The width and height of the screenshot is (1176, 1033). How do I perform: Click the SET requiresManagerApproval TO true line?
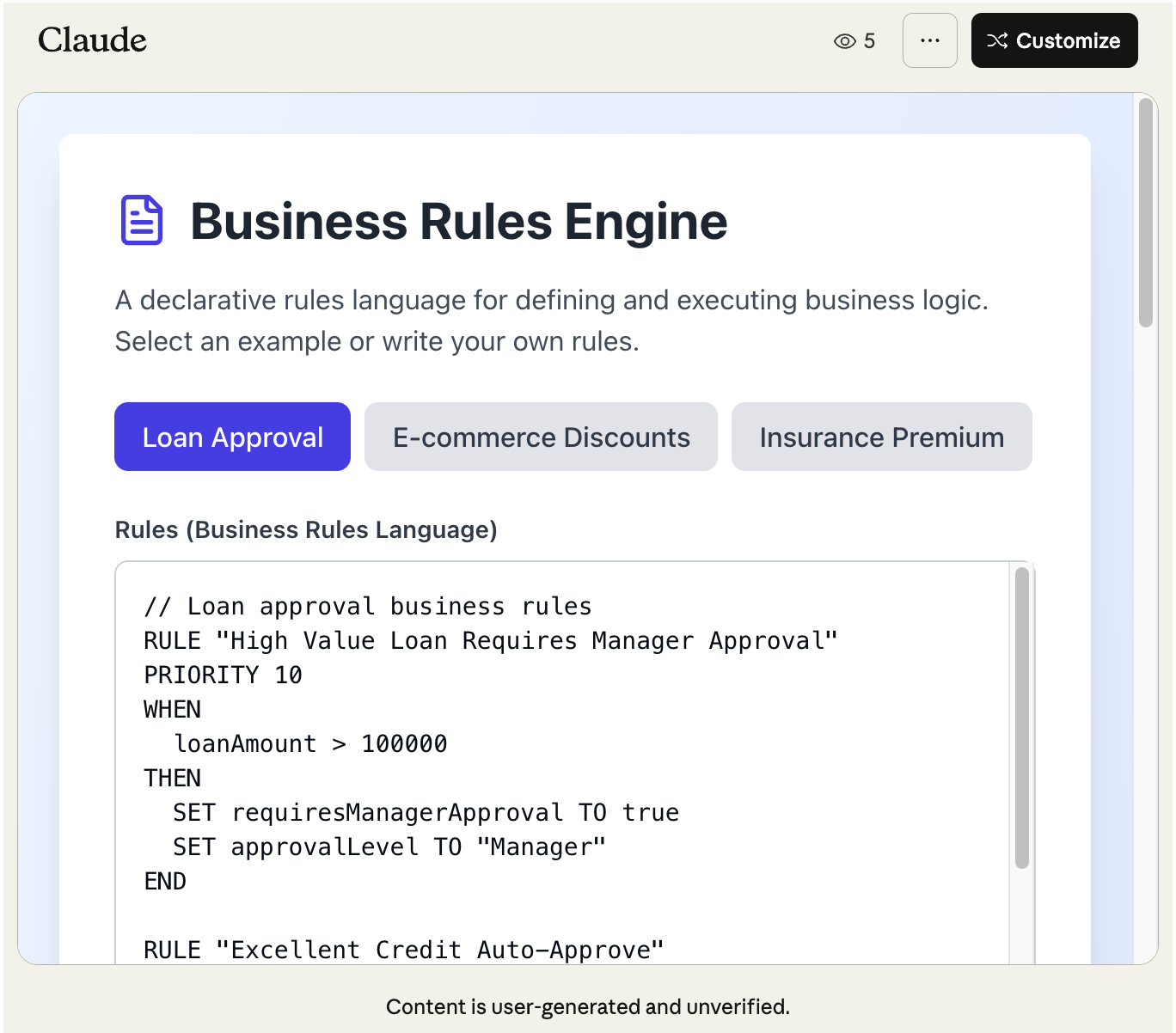426,813
